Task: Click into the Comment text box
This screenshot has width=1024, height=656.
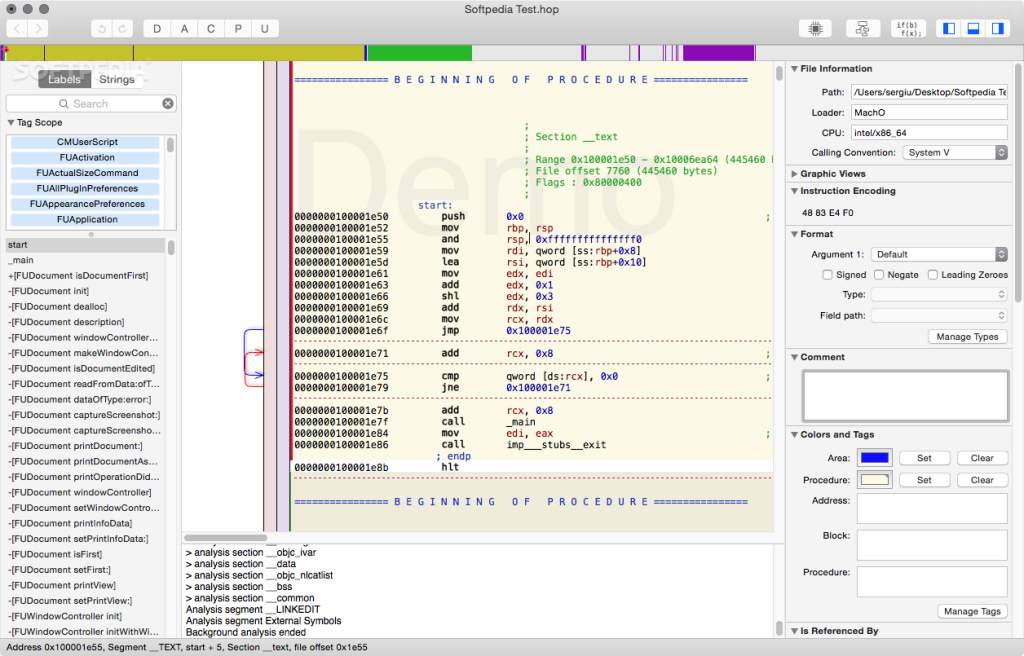Action: click(x=905, y=396)
